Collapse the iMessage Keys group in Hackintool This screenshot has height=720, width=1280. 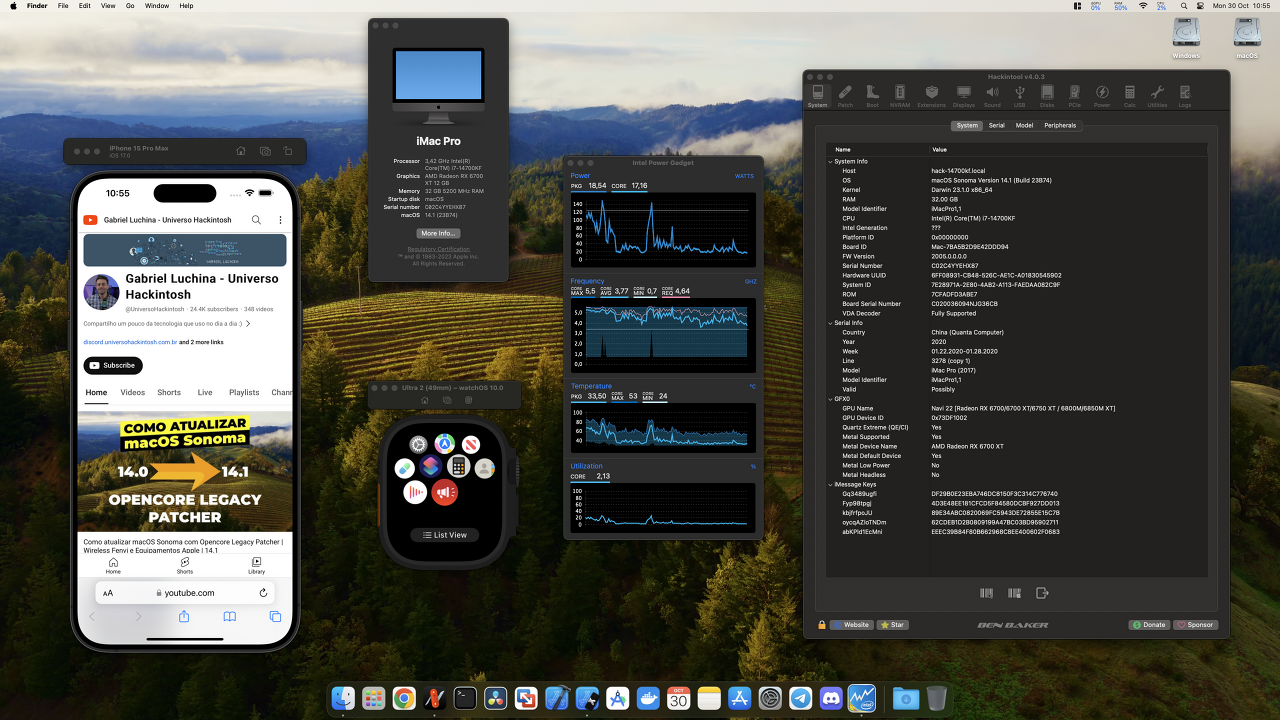point(830,484)
